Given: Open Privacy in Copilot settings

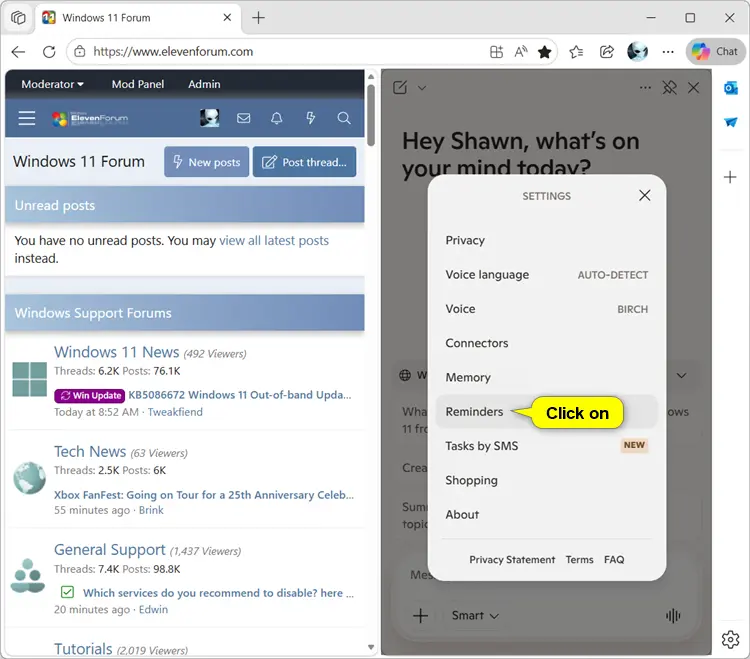Looking at the screenshot, I should click(546, 240).
